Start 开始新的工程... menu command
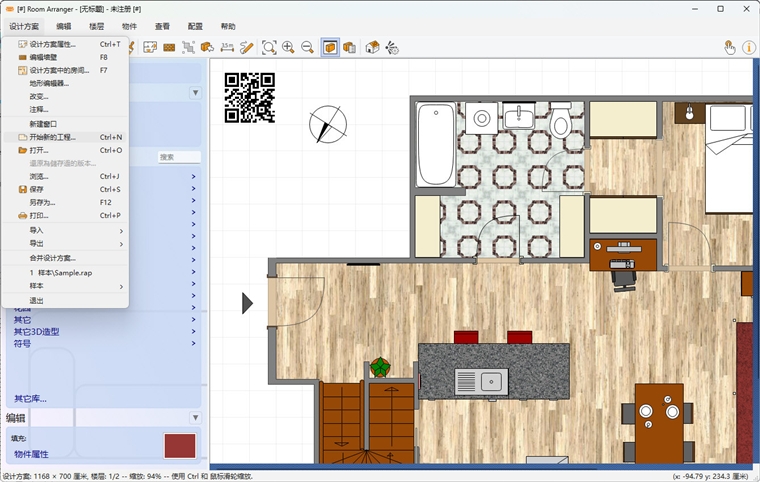Screen dimensions: 760x482 (65, 137)
